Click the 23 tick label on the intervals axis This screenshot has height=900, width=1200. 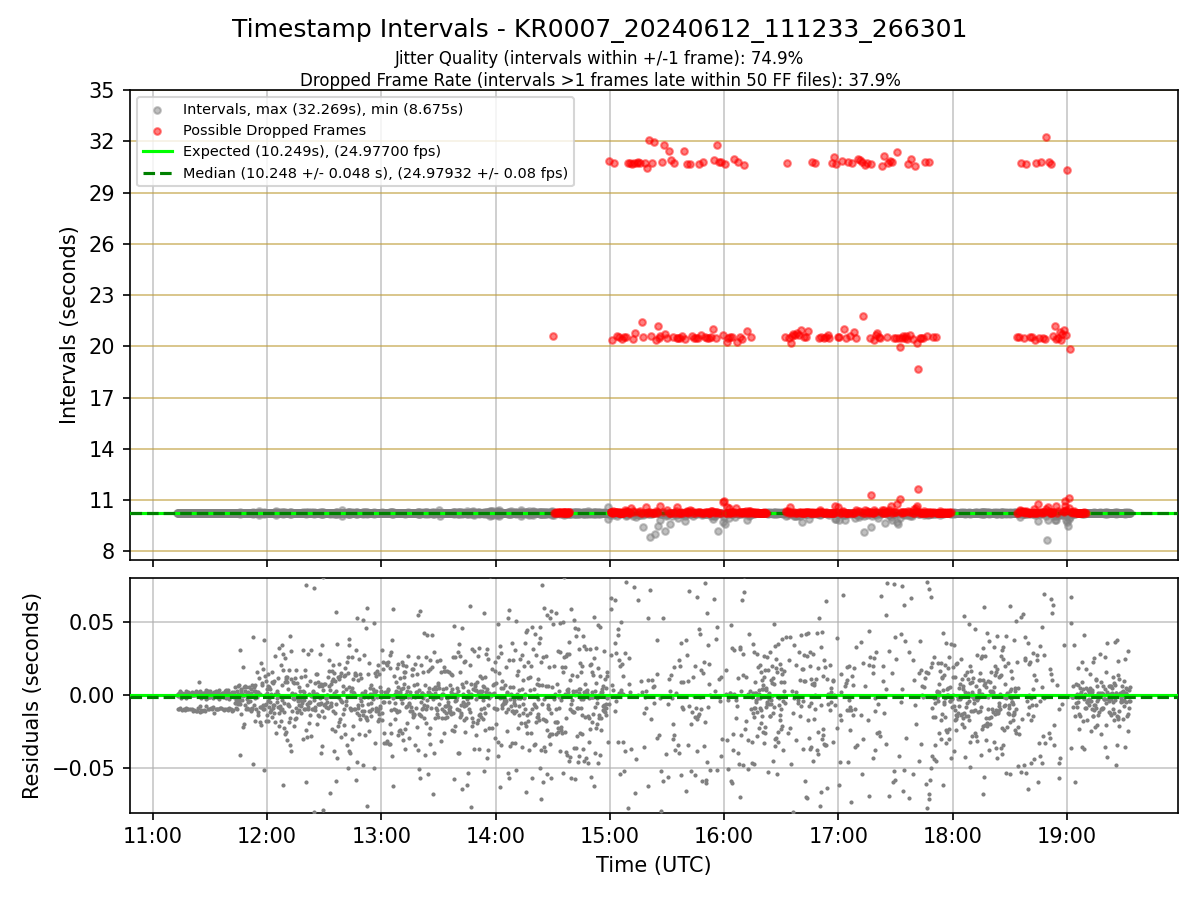tap(103, 295)
